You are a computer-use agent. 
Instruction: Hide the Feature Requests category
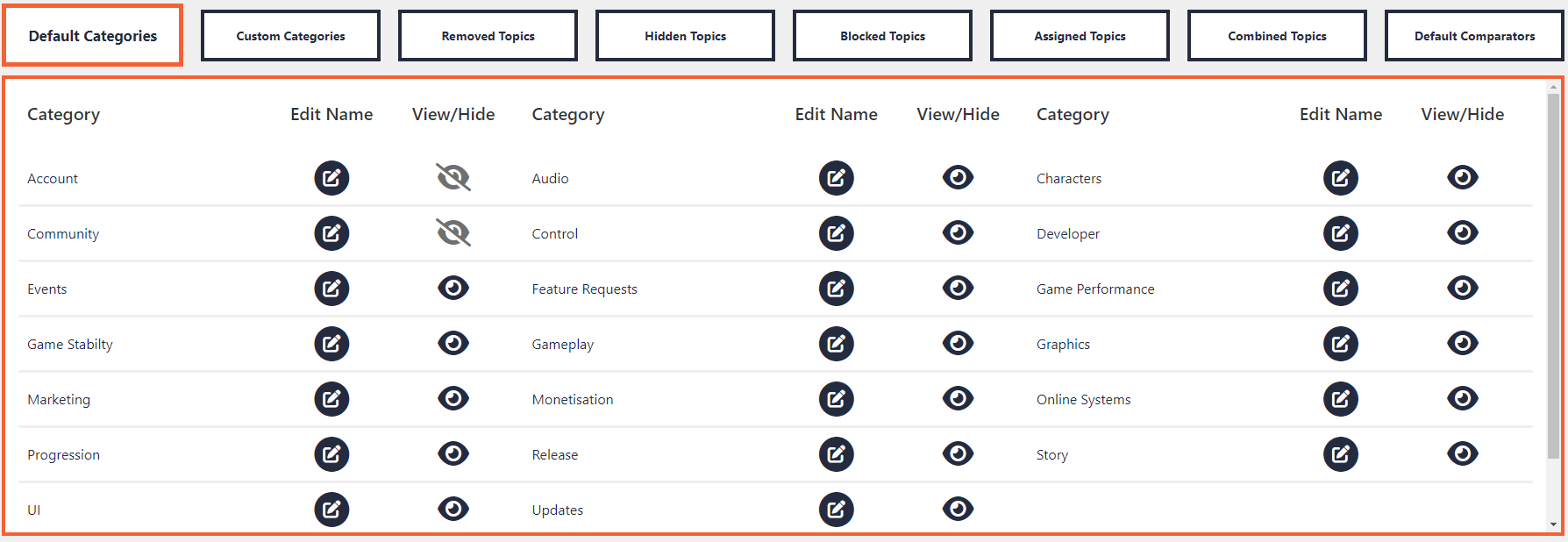click(958, 288)
